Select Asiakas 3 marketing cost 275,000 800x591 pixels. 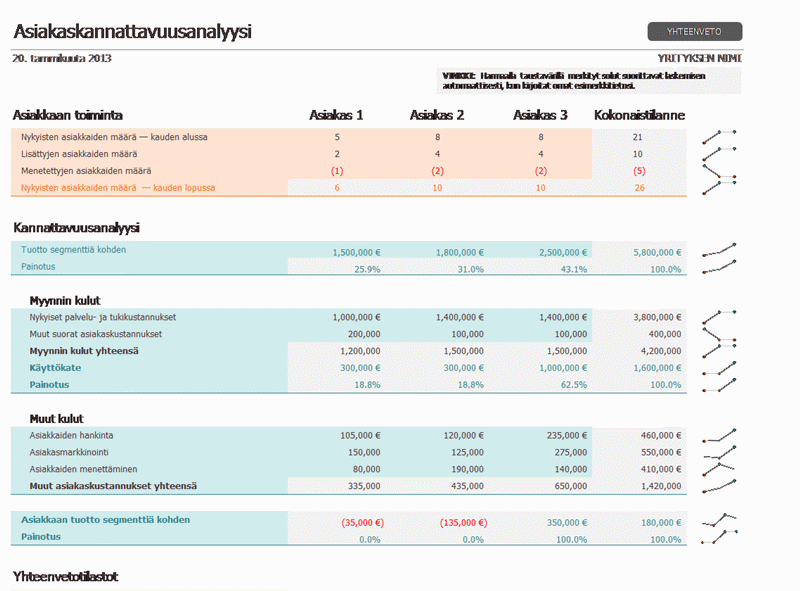[x=570, y=452]
